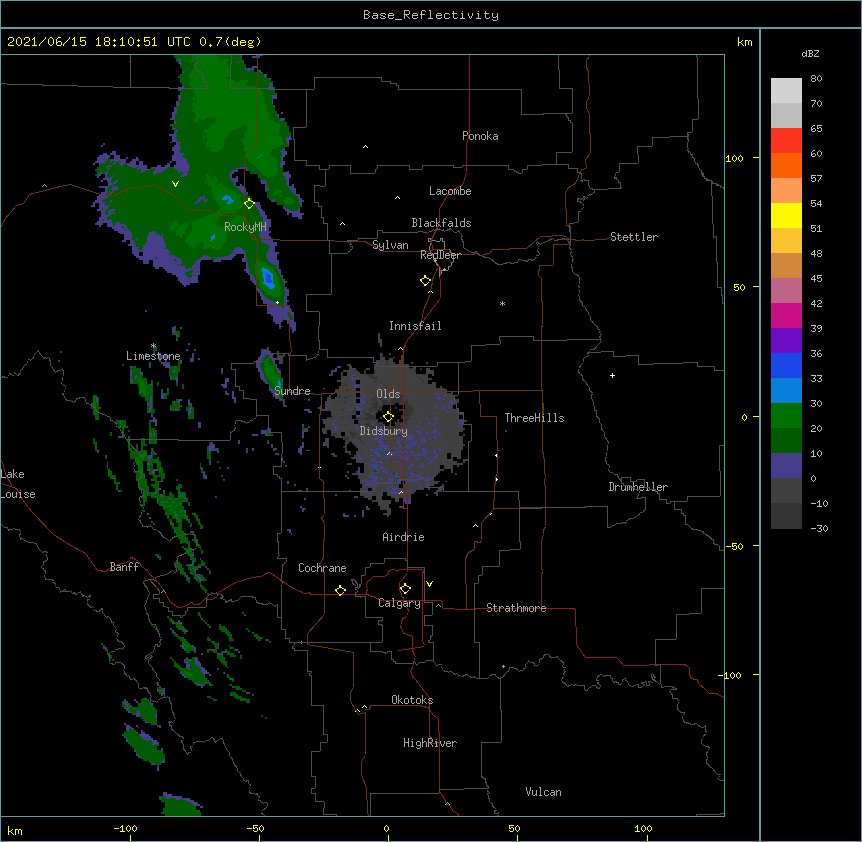The height and width of the screenshot is (842, 862).
Task: Click the Stettler town label
Action: (x=634, y=237)
